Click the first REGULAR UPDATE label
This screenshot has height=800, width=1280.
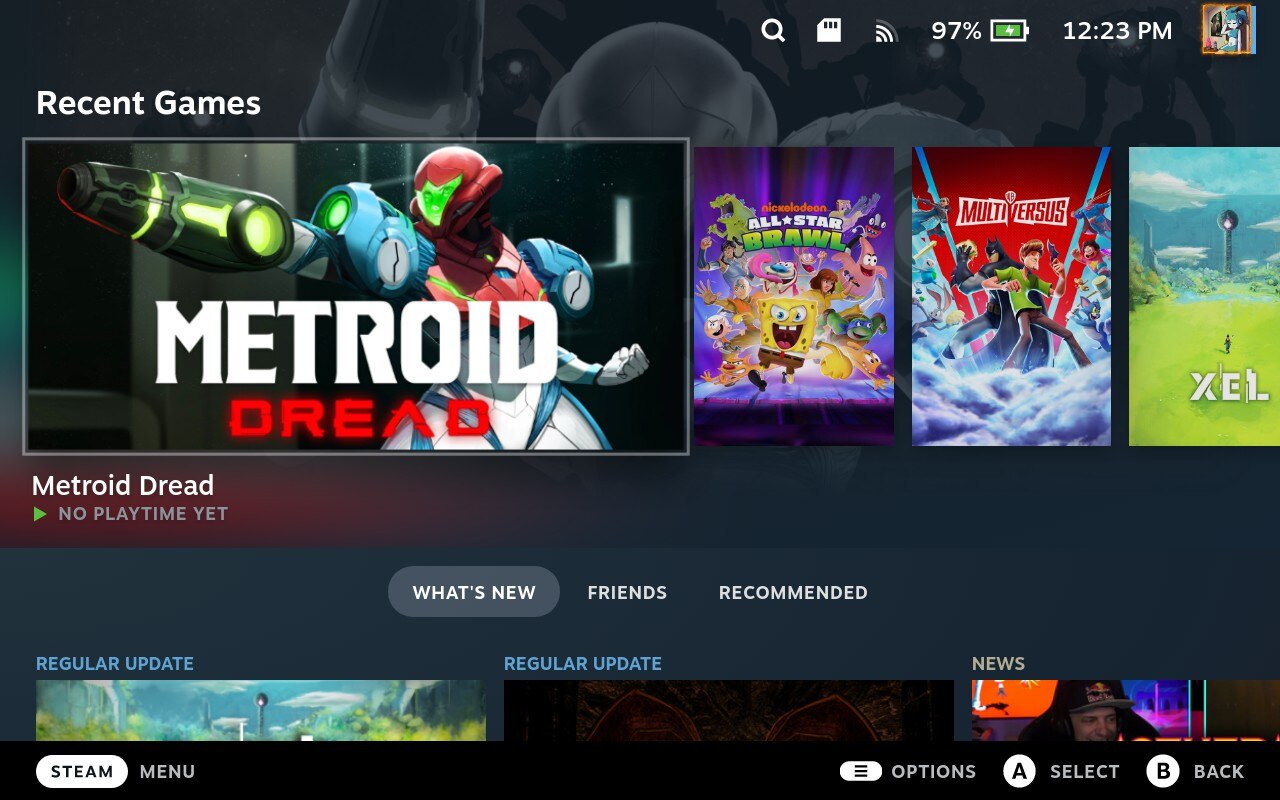[115, 664]
